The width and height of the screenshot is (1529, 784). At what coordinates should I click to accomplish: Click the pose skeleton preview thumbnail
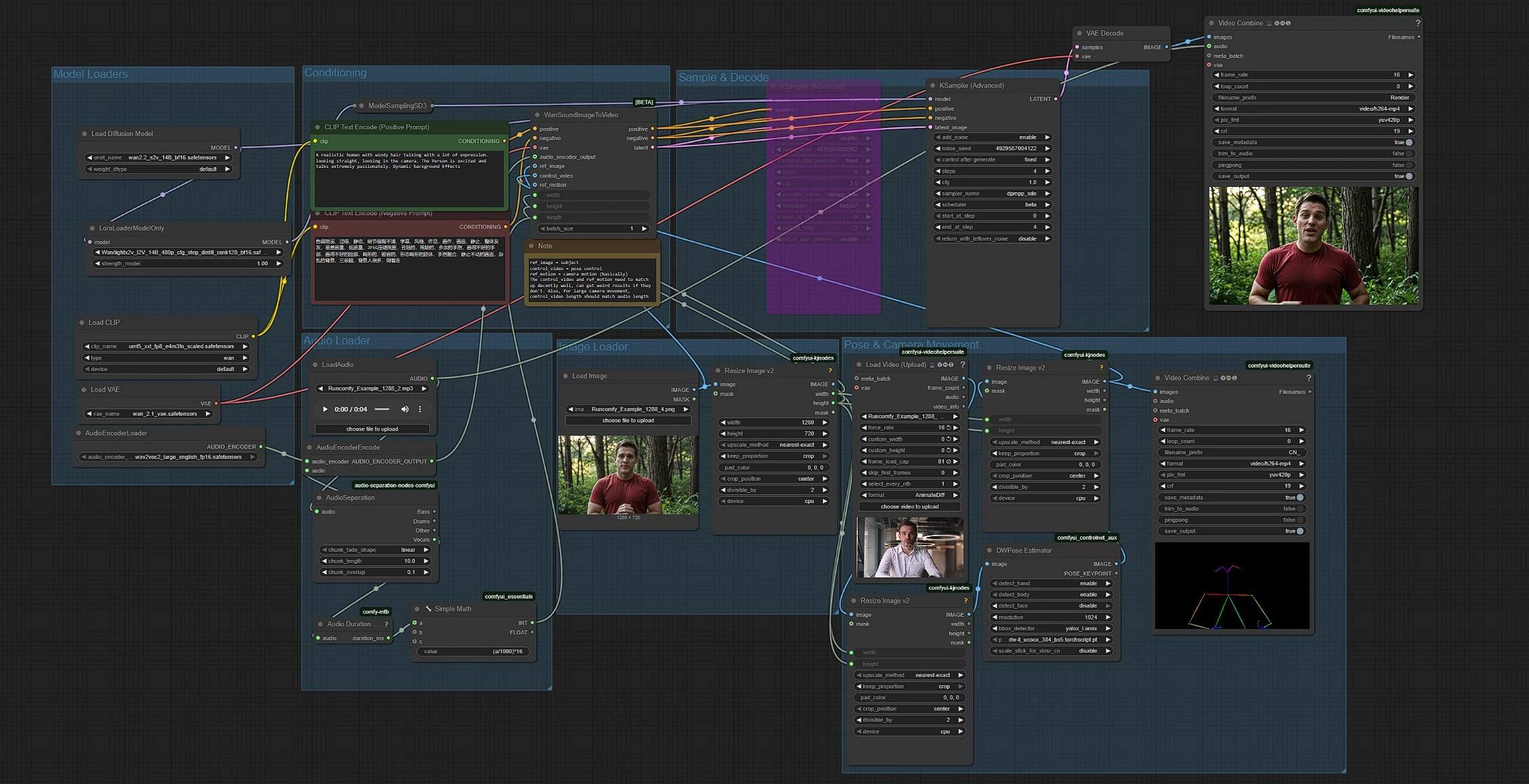coord(1232,586)
